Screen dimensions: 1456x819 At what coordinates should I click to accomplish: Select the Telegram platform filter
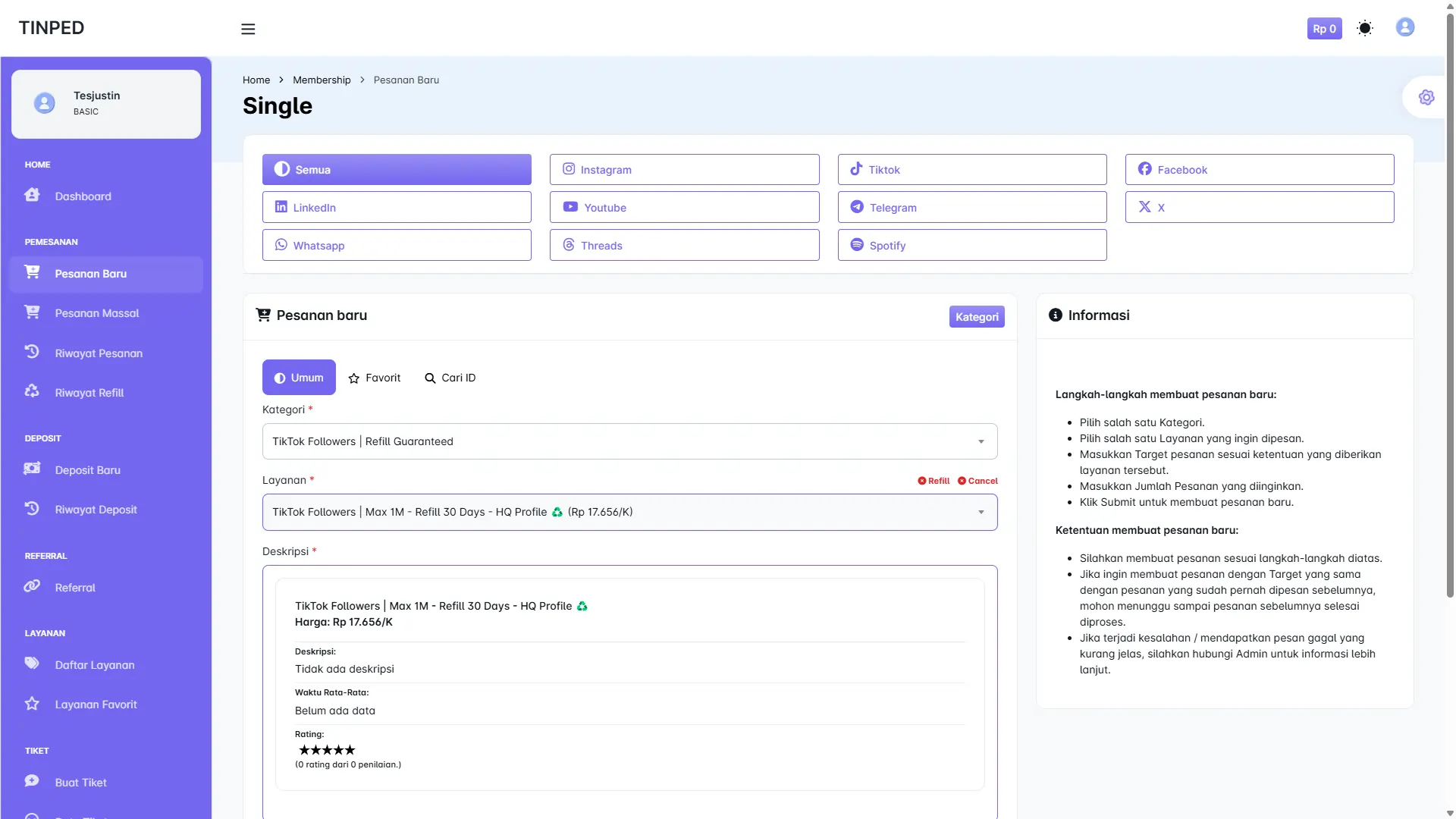971,208
